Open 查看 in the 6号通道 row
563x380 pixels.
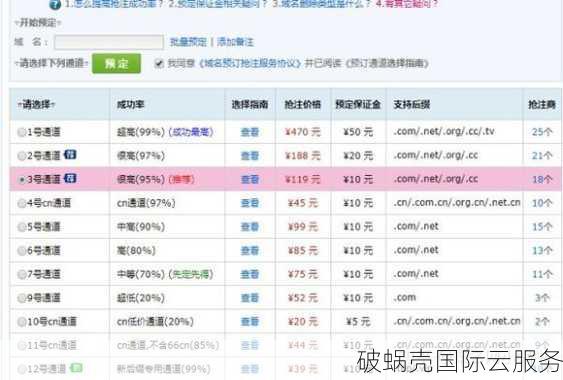tap(250, 251)
